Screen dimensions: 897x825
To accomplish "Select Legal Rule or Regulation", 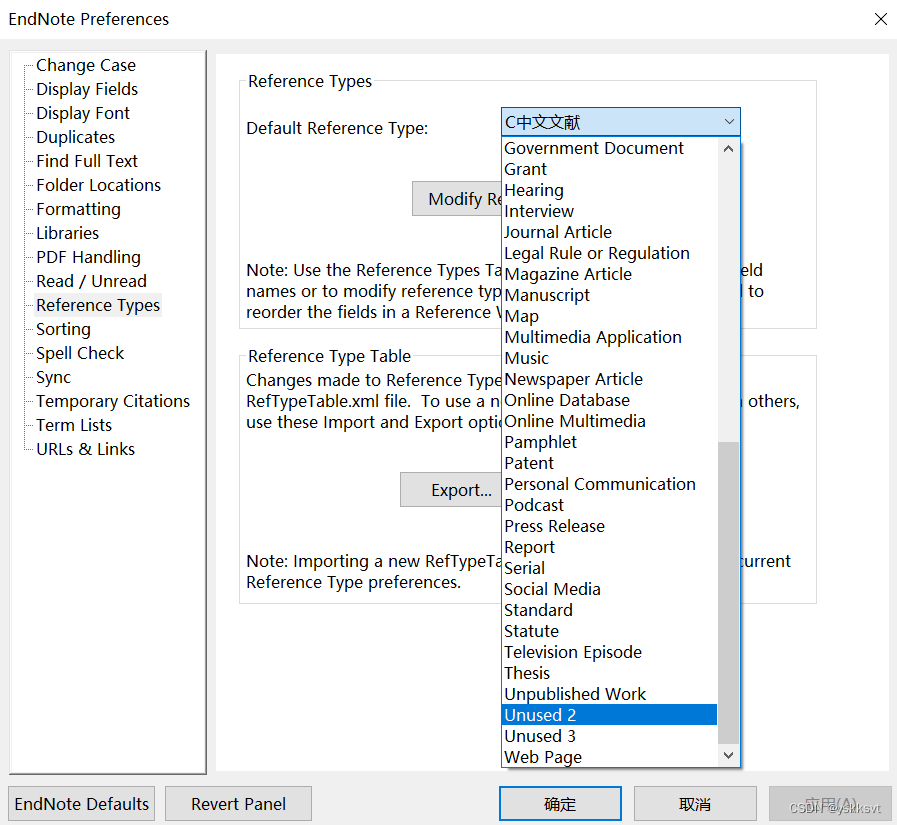I will click(x=609, y=253).
